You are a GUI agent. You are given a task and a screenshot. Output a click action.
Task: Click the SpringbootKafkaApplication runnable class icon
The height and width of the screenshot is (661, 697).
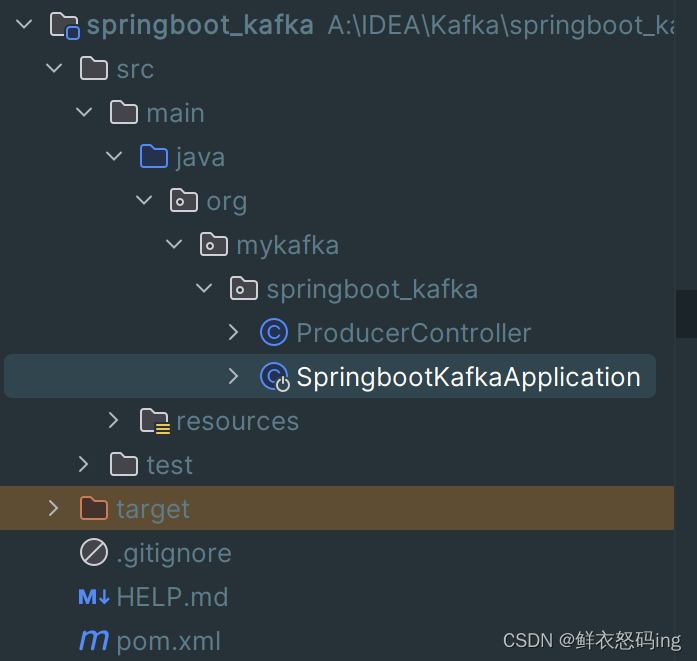pos(274,377)
